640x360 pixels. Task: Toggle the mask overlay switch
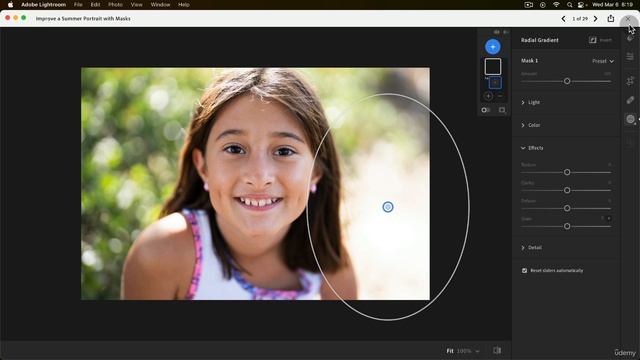click(x=485, y=110)
